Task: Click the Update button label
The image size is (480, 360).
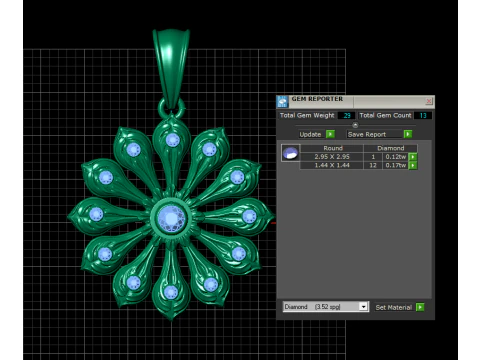Action: 310,134
